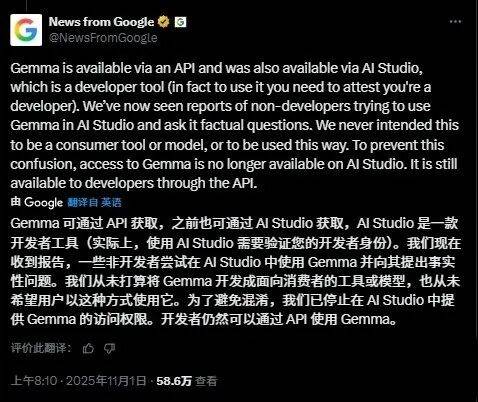Open the 上午8:10 timestamp link

pyautogui.click(x=34, y=381)
